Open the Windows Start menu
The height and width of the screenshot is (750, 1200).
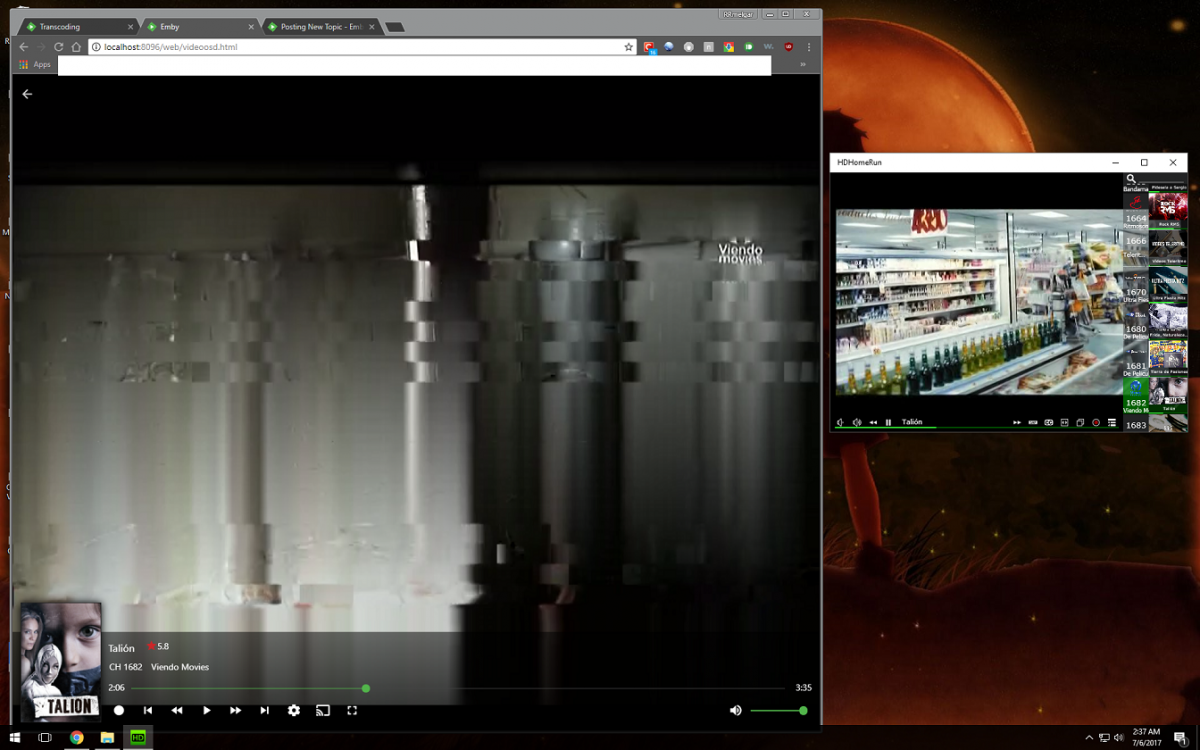pyautogui.click(x=14, y=738)
